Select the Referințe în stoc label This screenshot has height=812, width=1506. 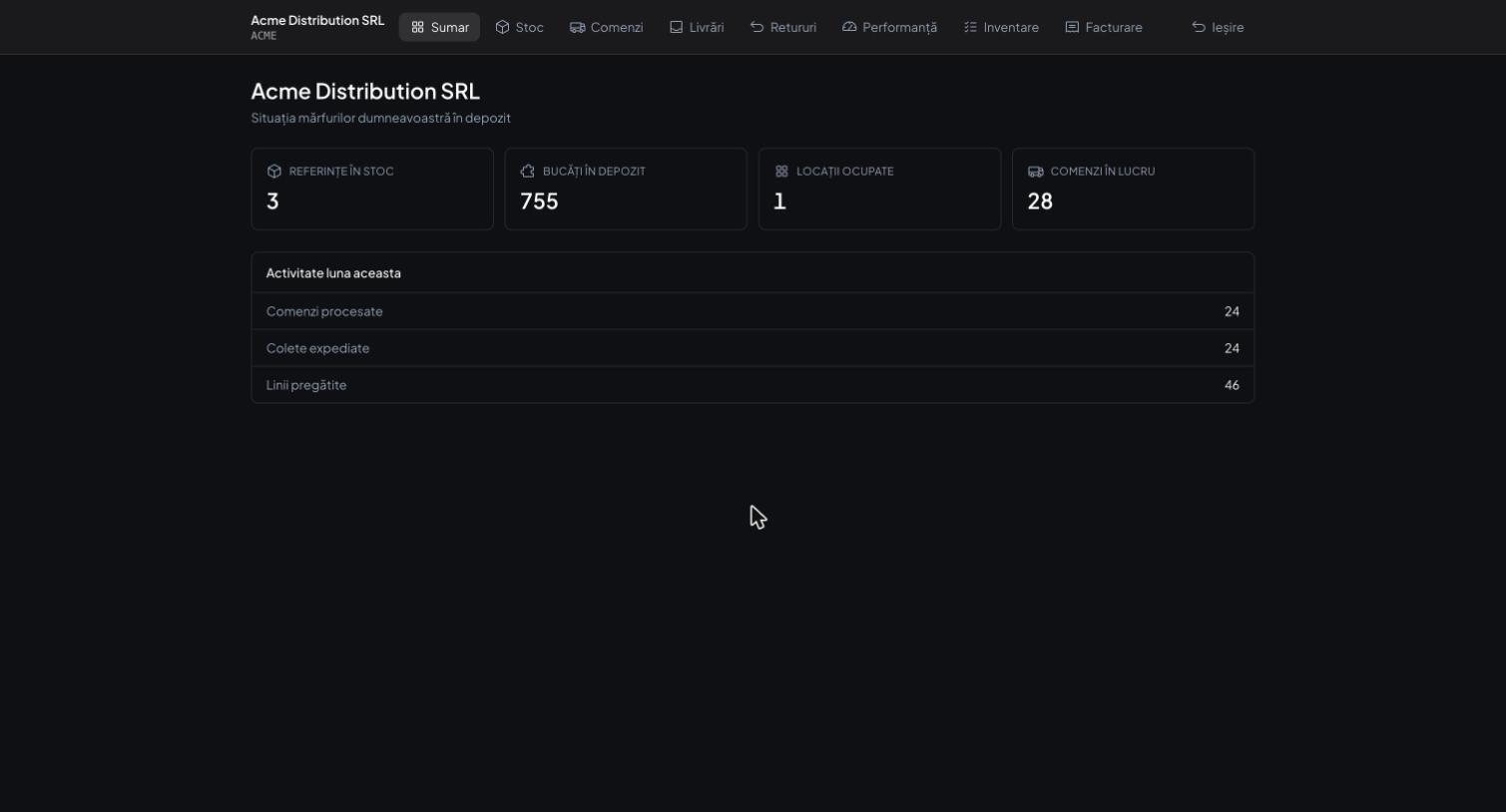tap(341, 172)
